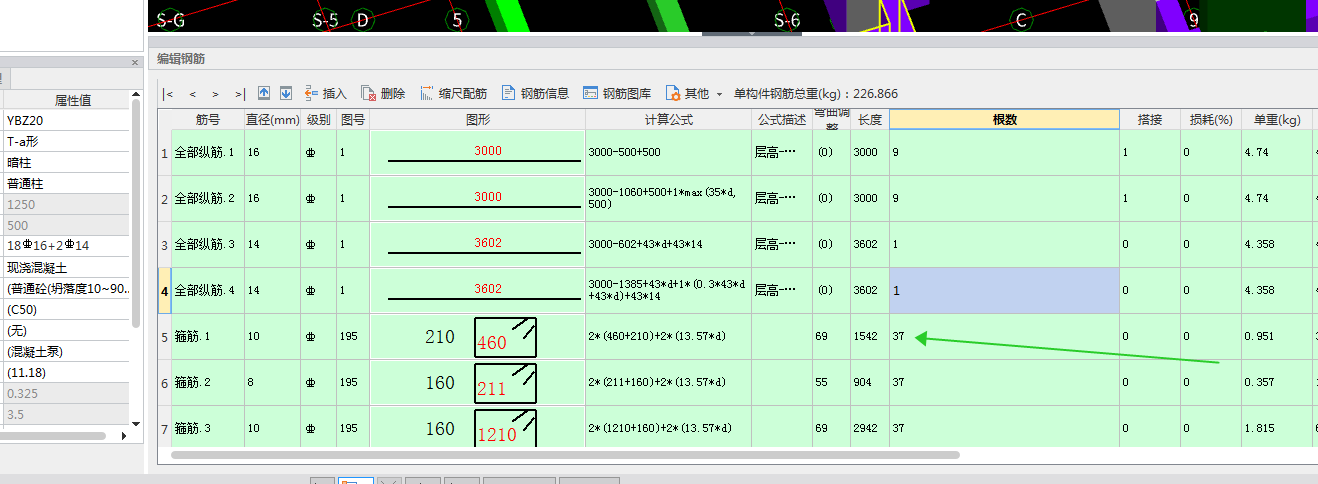Click formula 3000-500+500 cell
Screen dimensions: 1318x484
(668, 153)
